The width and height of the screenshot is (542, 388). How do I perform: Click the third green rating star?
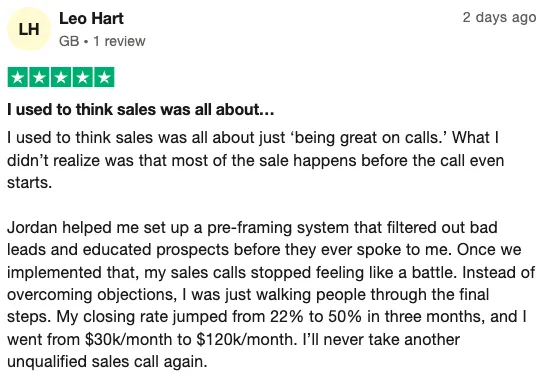point(61,77)
